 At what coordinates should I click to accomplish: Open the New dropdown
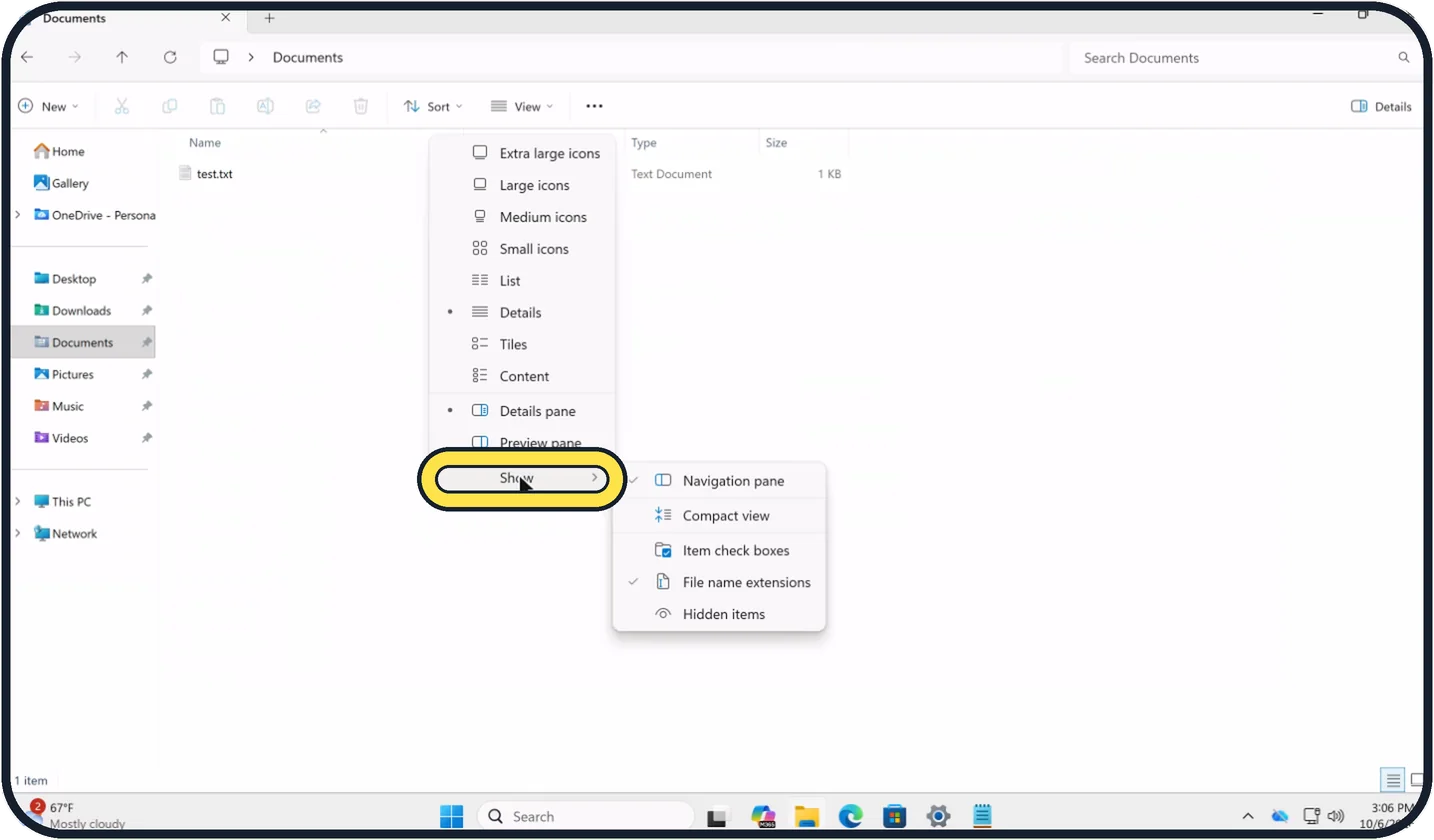point(48,106)
